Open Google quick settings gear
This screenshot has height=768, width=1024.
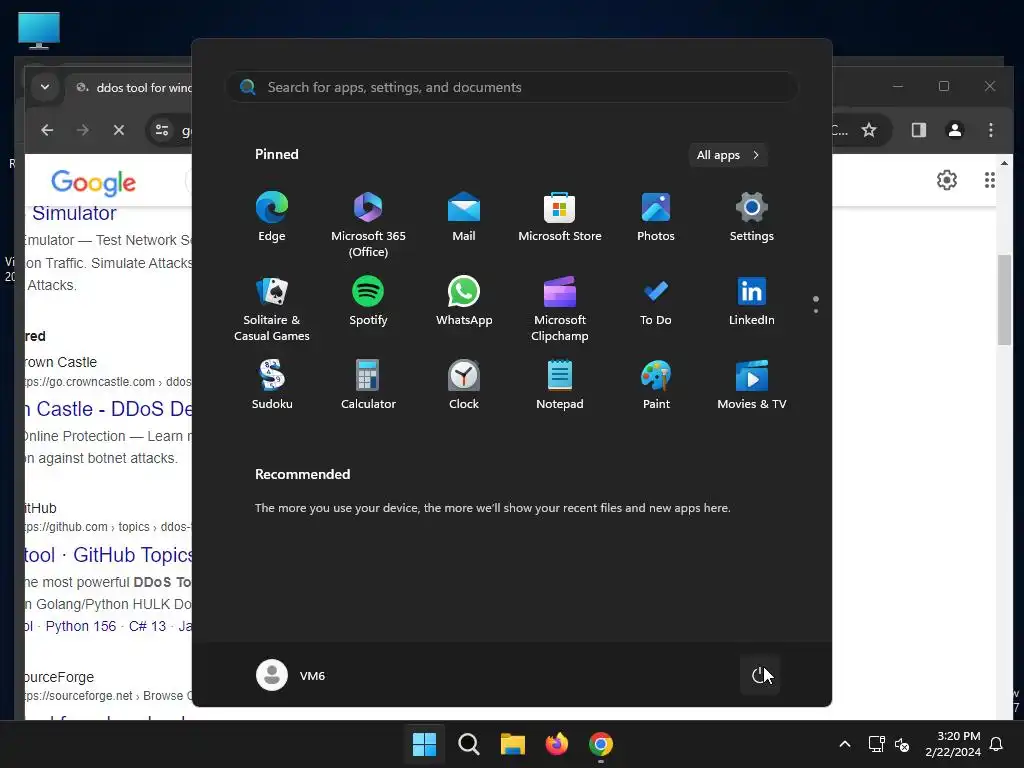(x=946, y=180)
